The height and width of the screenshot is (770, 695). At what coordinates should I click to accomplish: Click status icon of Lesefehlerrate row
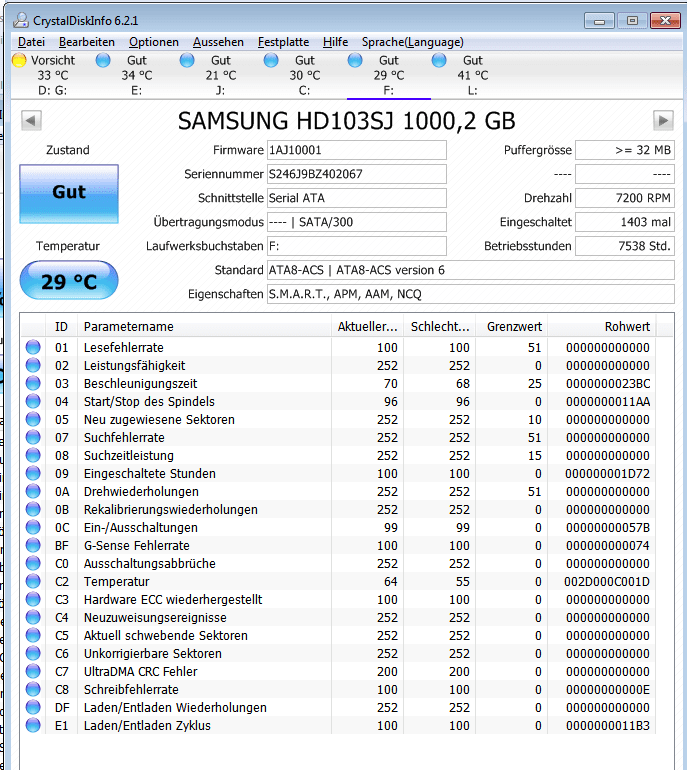coord(33,347)
